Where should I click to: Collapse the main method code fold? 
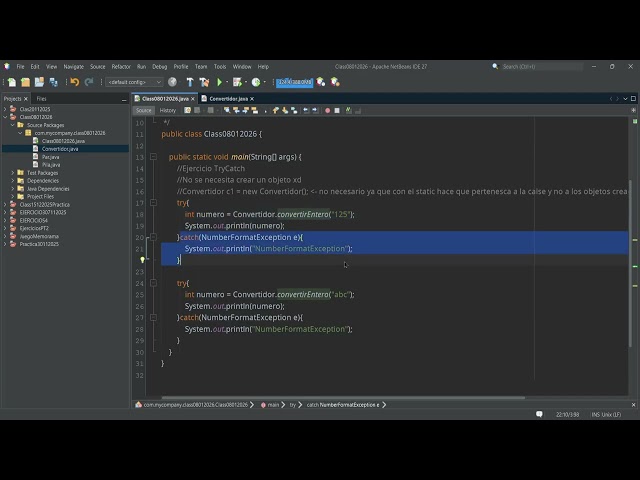coord(153,157)
